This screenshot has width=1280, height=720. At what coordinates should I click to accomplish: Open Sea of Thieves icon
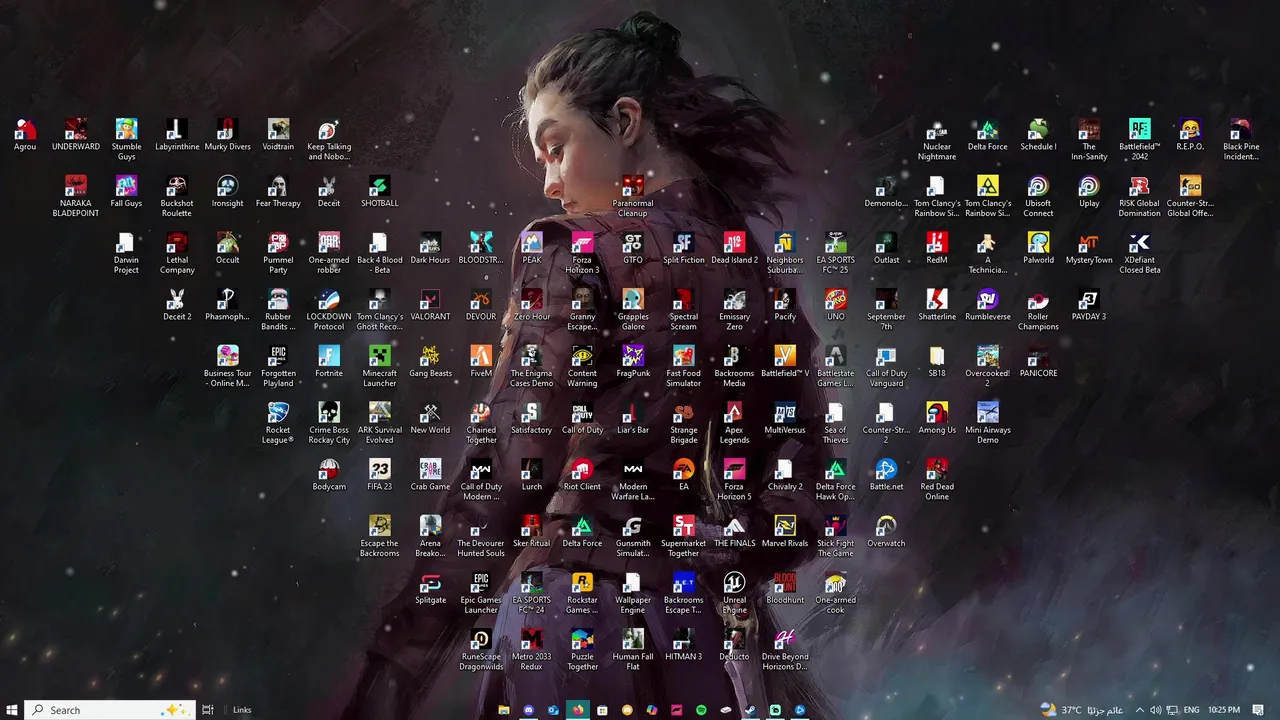[836, 424]
